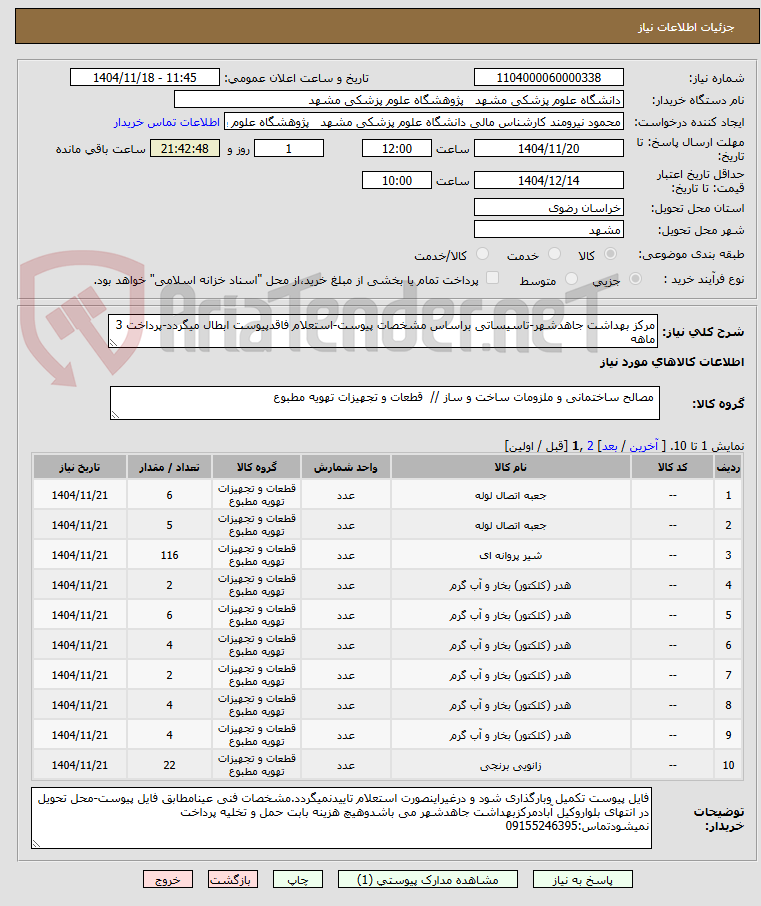Select خدمت radio button
Viewport: 761px width, 906px height.
[x=554, y=254]
